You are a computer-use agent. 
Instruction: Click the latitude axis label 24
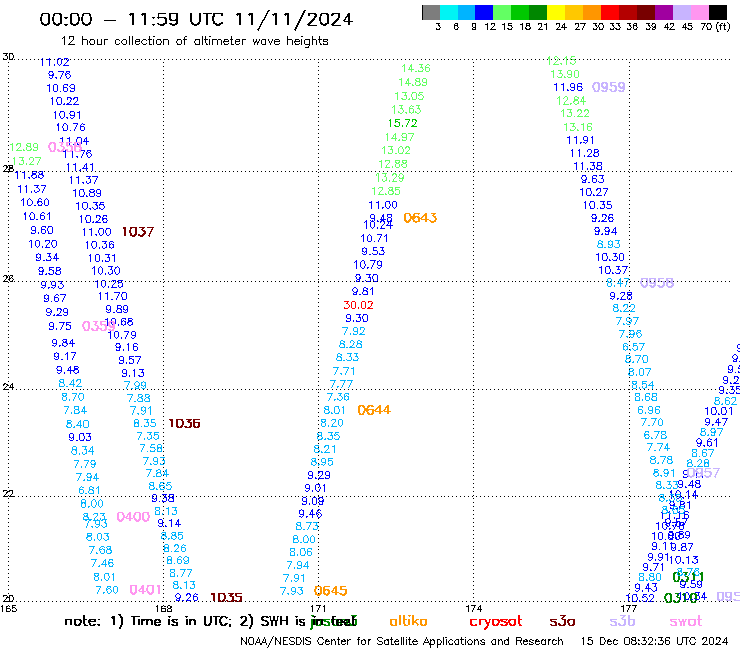tap(8, 387)
